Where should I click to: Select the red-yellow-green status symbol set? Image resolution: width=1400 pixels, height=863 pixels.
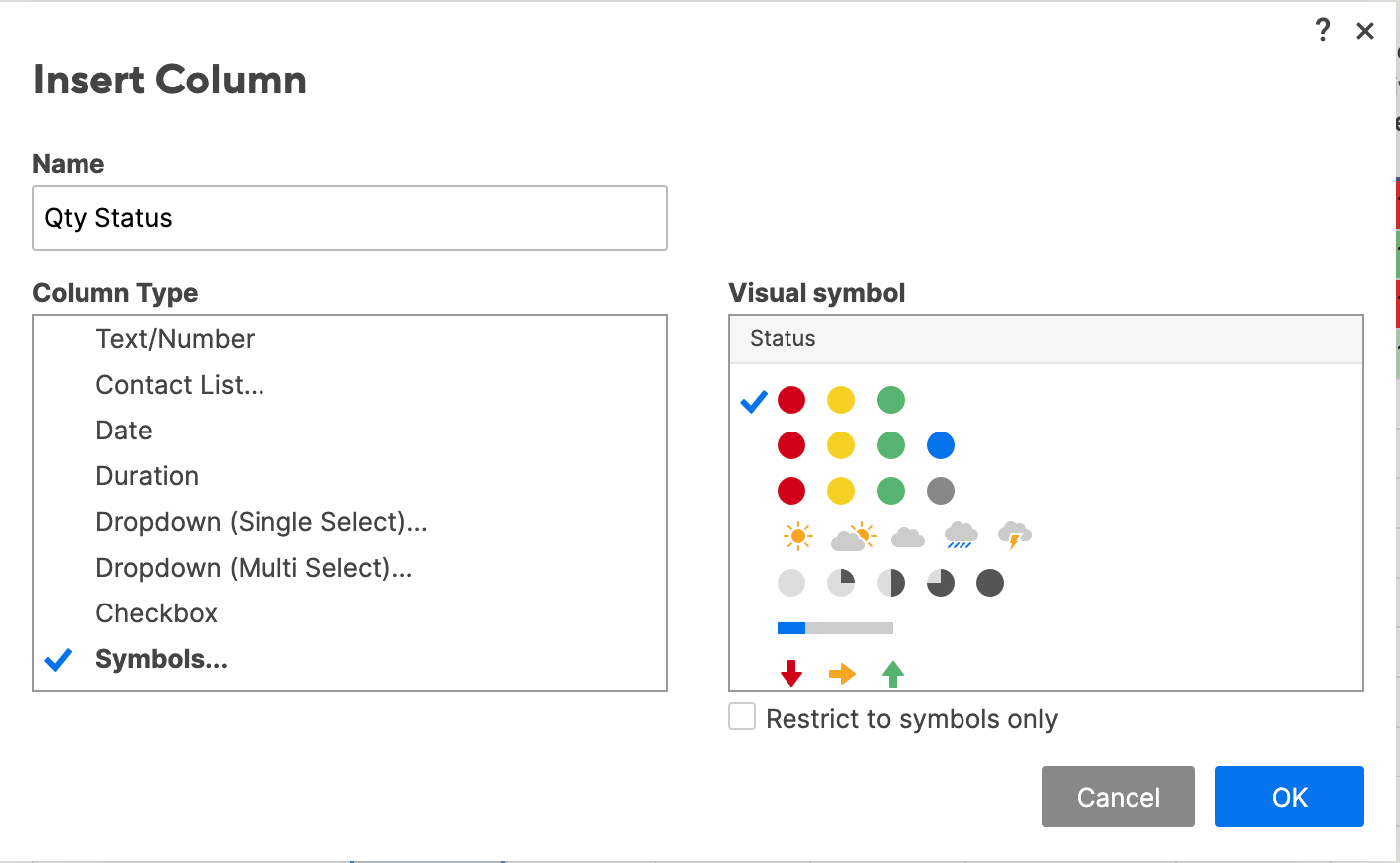point(840,400)
